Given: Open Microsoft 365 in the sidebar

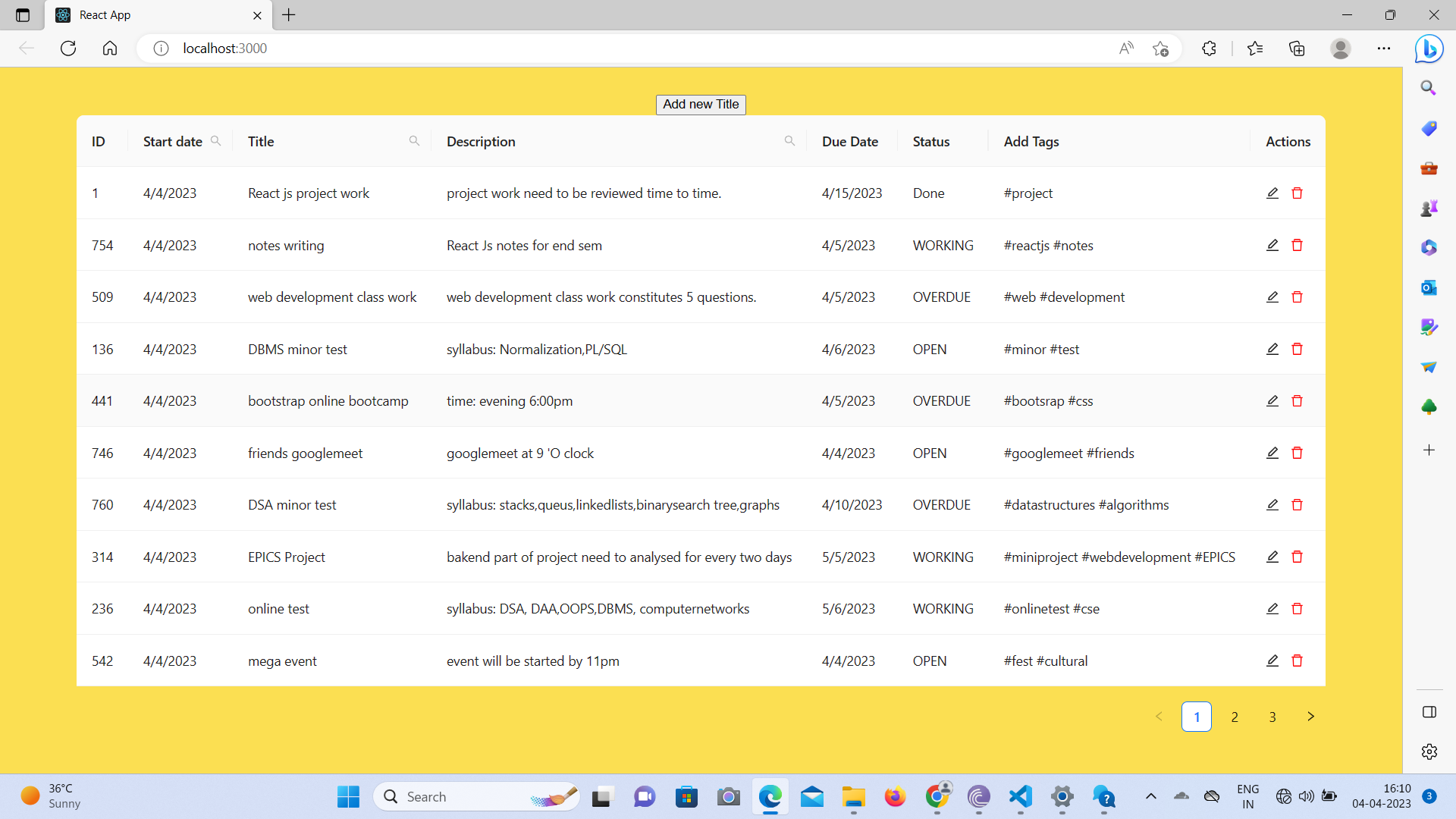Looking at the screenshot, I should [x=1429, y=246].
